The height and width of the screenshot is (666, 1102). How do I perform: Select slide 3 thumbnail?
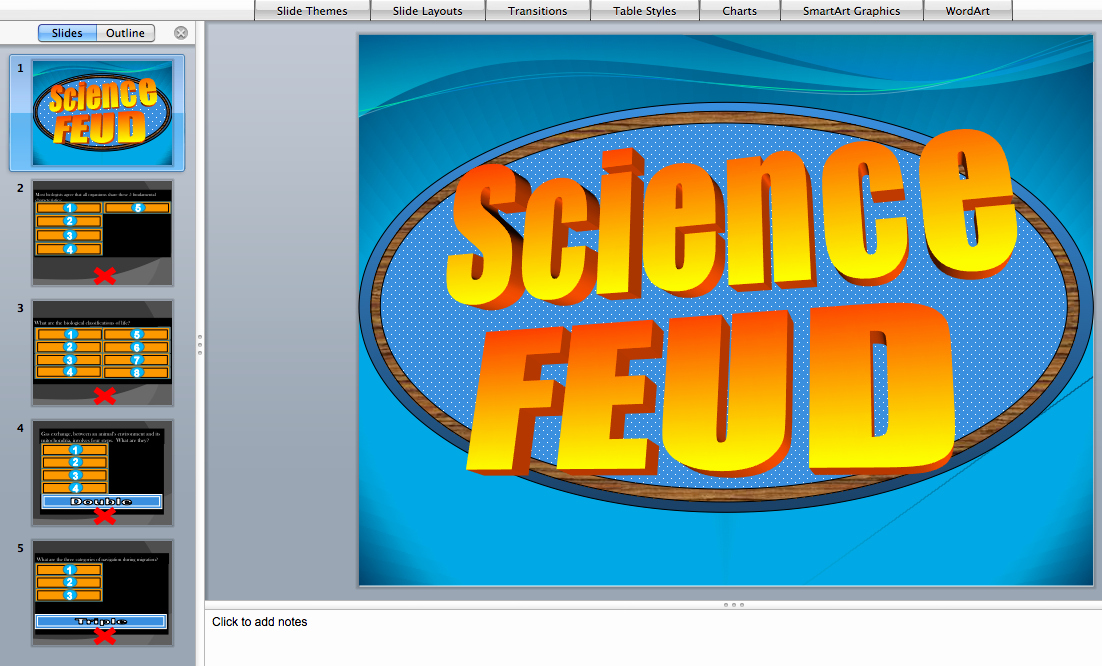(103, 353)
